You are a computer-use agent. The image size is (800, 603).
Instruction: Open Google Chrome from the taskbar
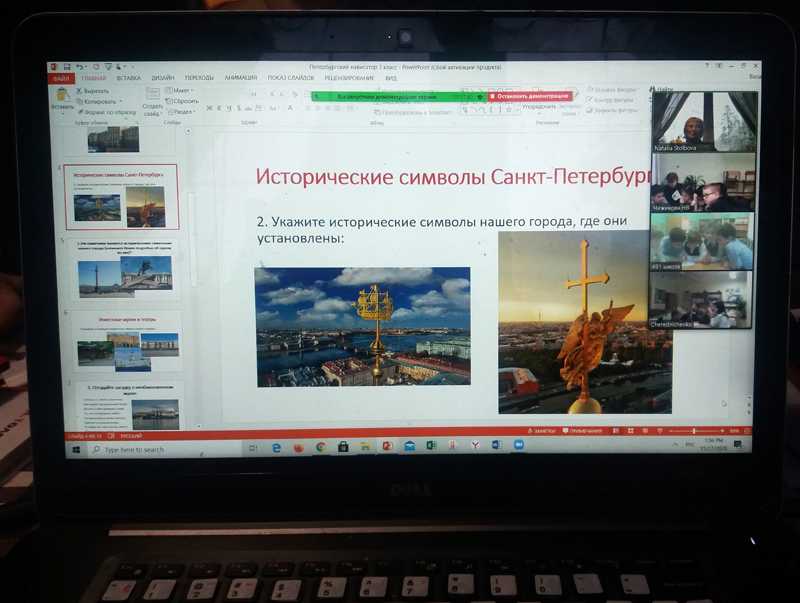tap(321, 447)
